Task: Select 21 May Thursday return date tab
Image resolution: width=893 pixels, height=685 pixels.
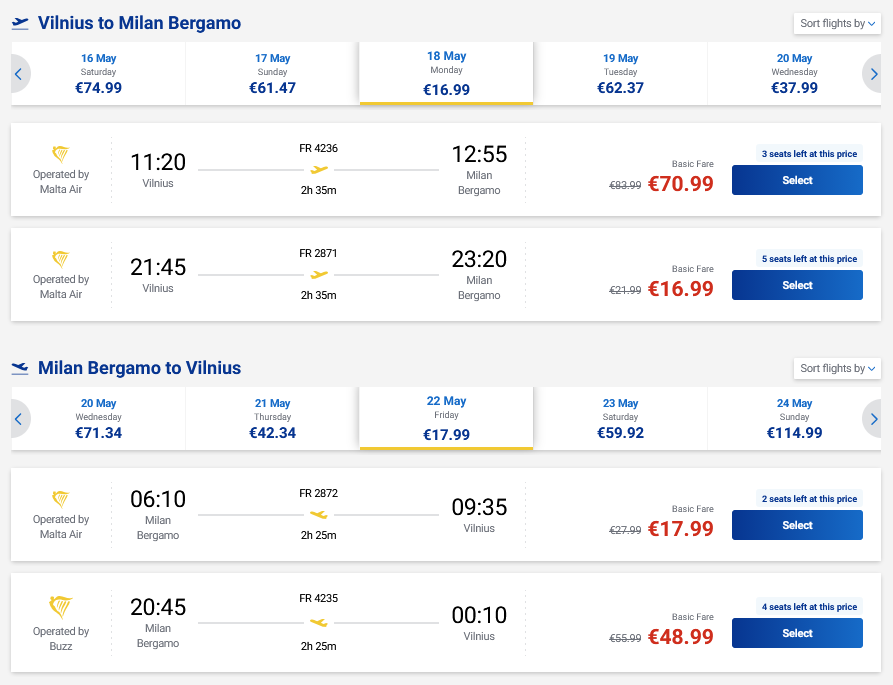Action: click(272, 419)
